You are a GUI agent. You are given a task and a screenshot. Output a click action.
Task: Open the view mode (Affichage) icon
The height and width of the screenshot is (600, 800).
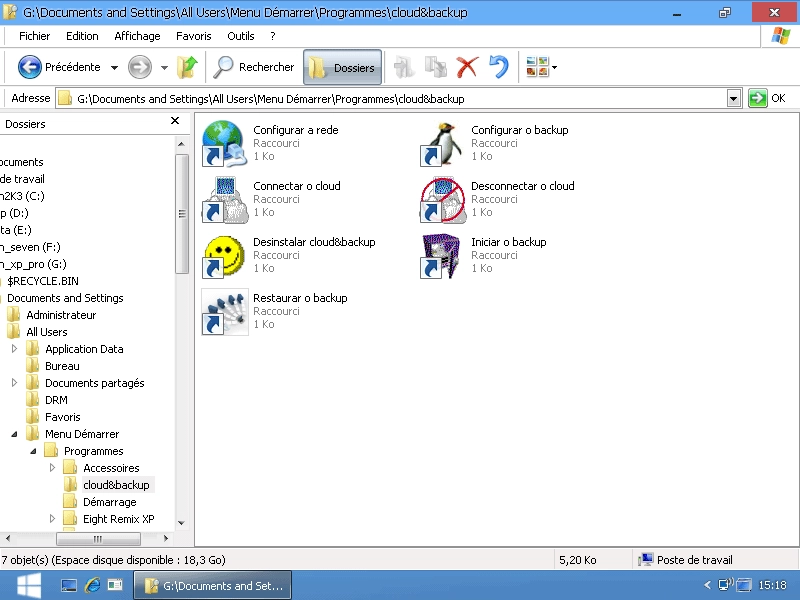(x=537, y=67)
